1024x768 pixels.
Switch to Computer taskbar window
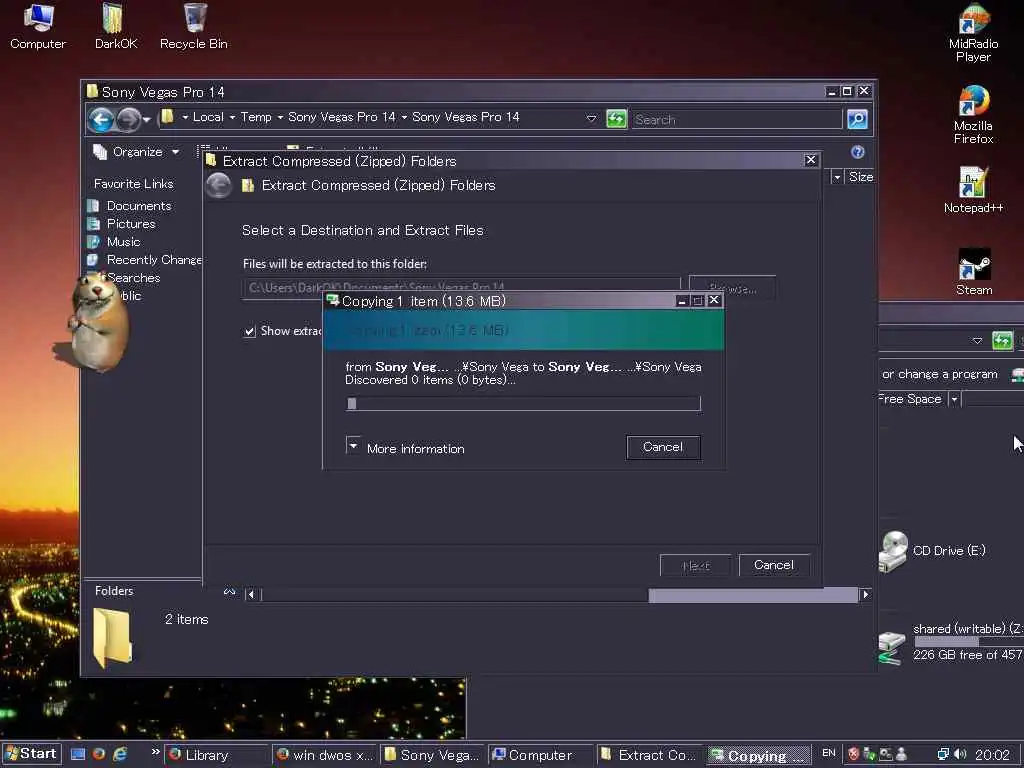541,755
